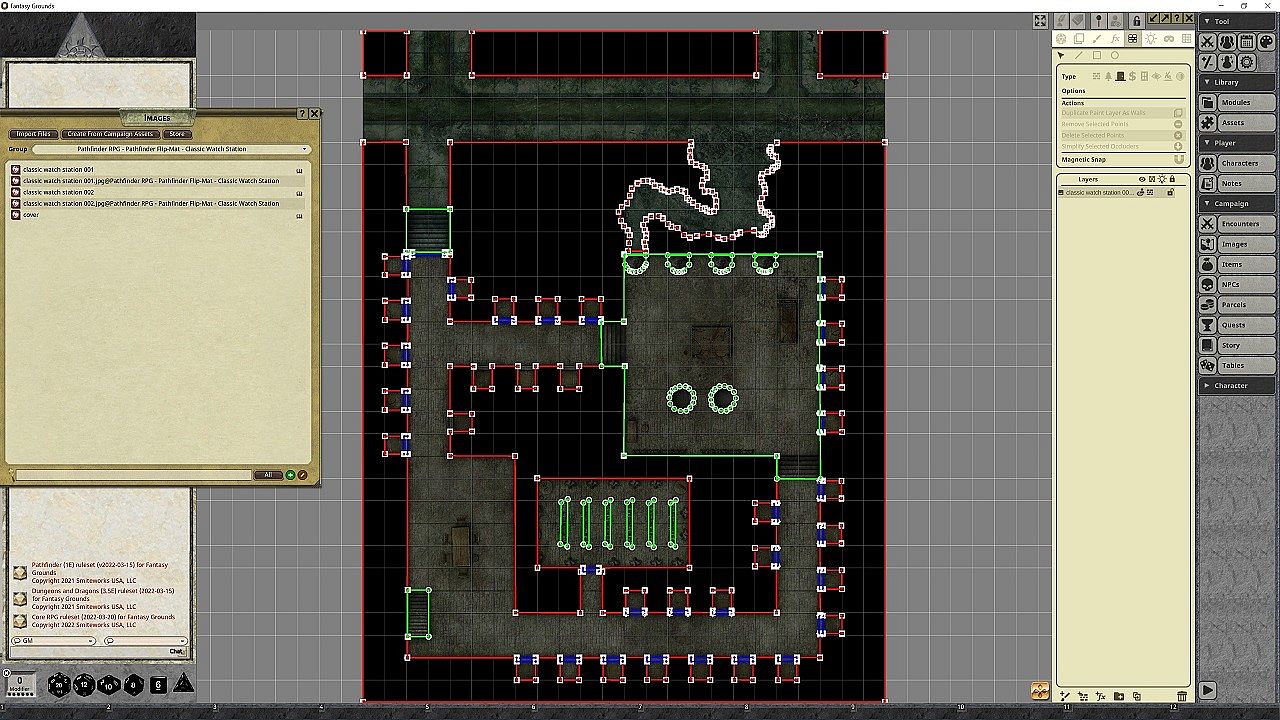Collapse the Library sidebar section
This screenshot has height=720, width=1280.
(x=1237, y=82)
